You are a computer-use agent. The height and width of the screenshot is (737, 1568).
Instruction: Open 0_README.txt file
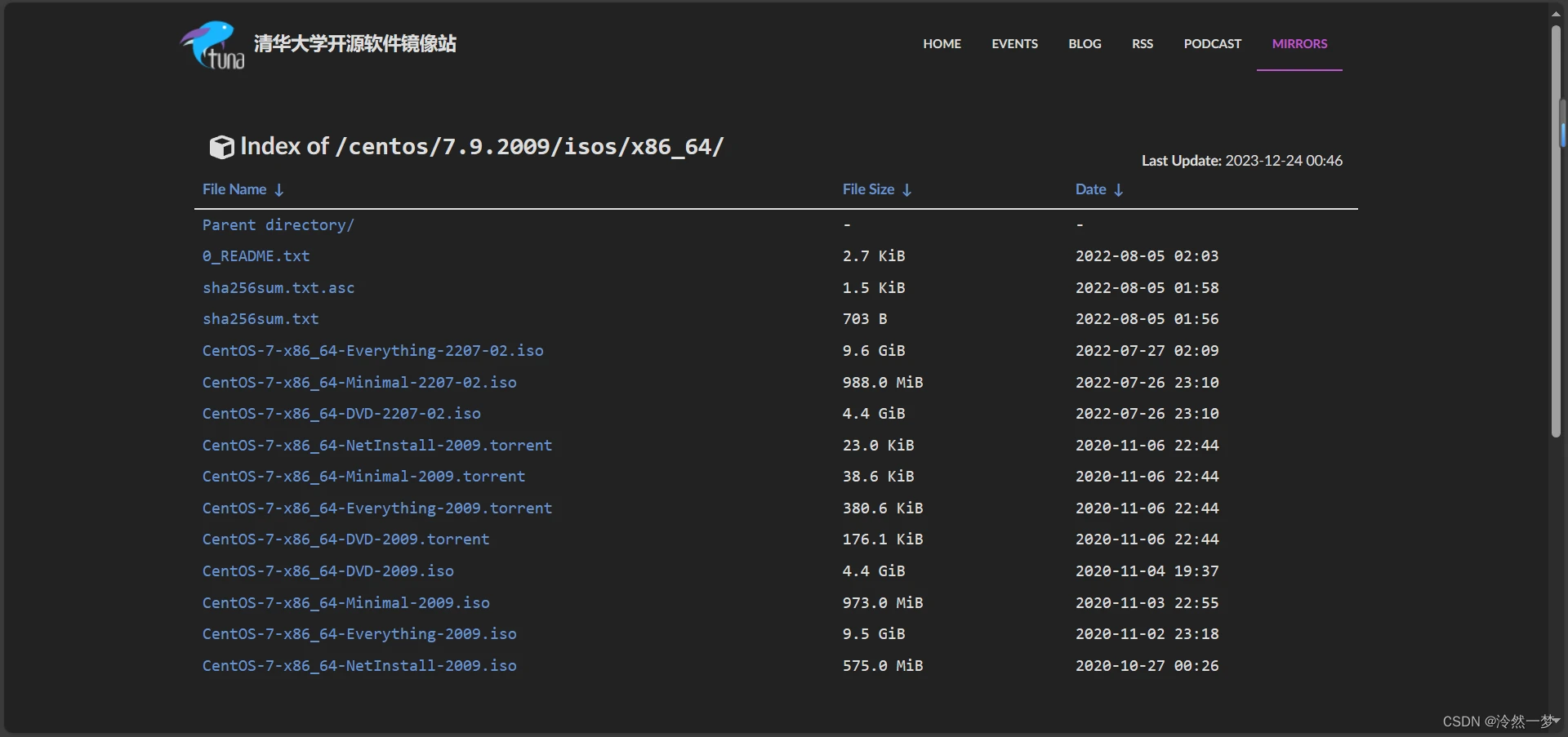256,256
